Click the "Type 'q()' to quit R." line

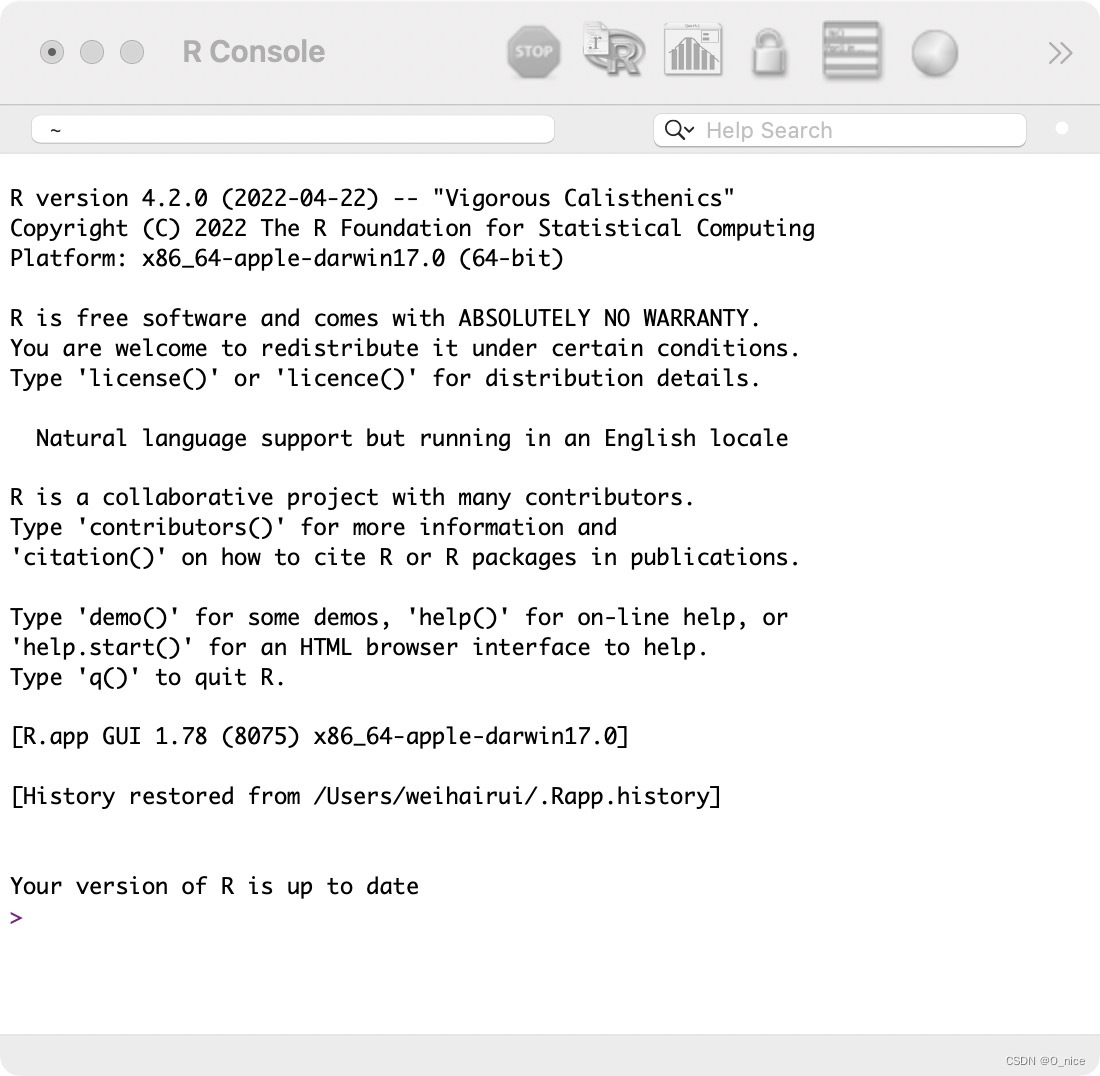(147, 678)
